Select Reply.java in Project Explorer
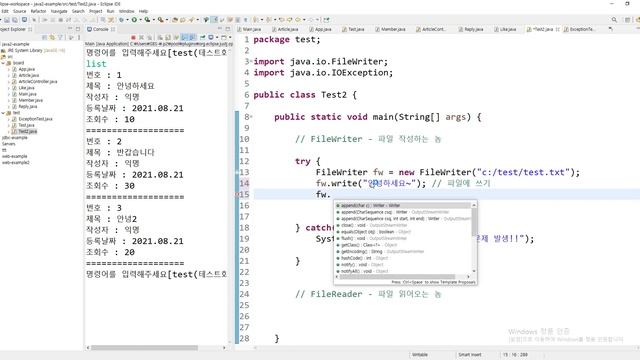 27,107
